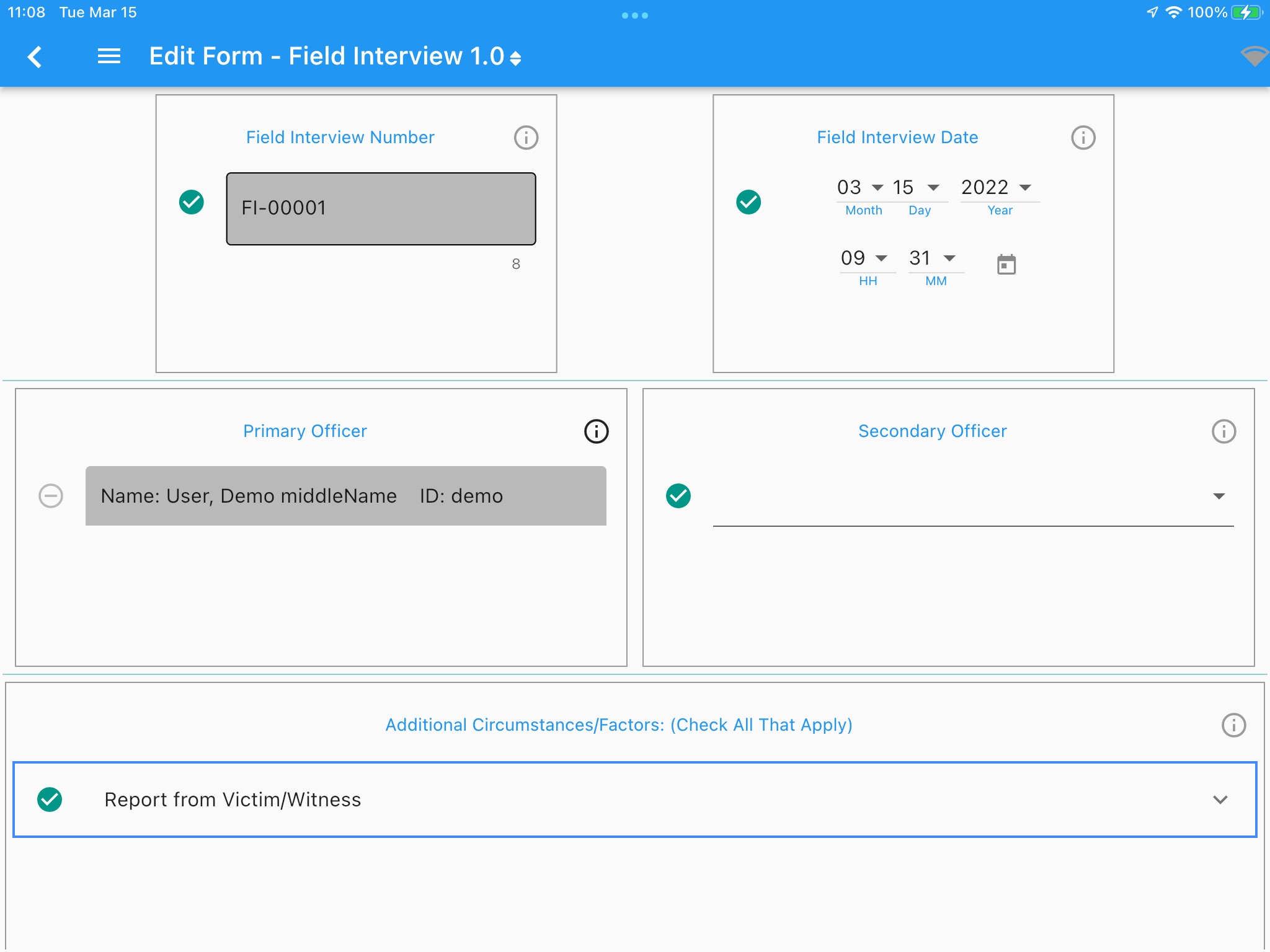Open info for Field Interview Date

[x=1083, y=138]
